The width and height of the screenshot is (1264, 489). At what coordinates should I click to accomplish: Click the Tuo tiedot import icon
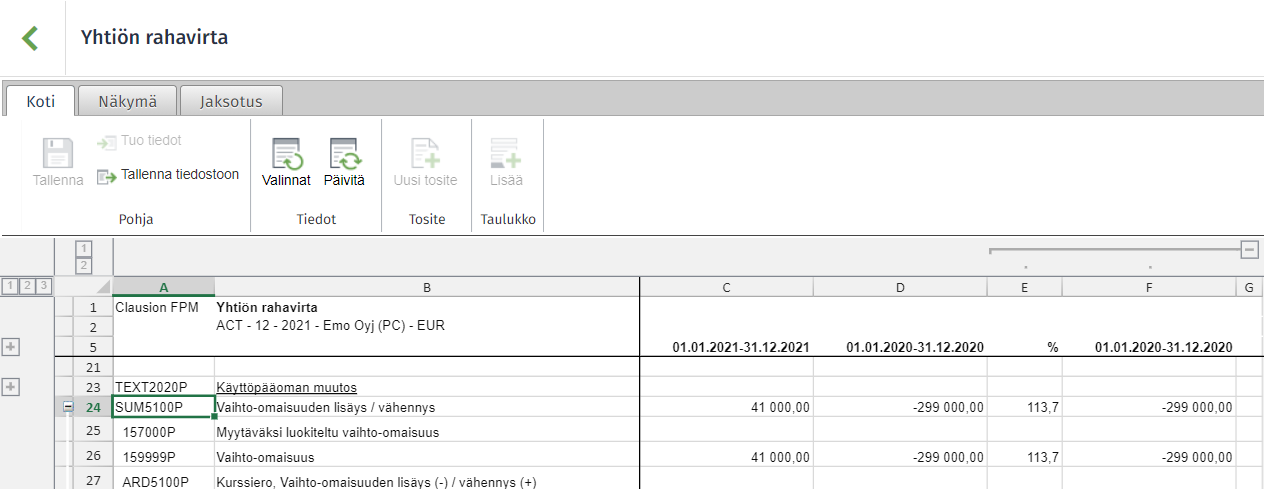click(106, 142)
